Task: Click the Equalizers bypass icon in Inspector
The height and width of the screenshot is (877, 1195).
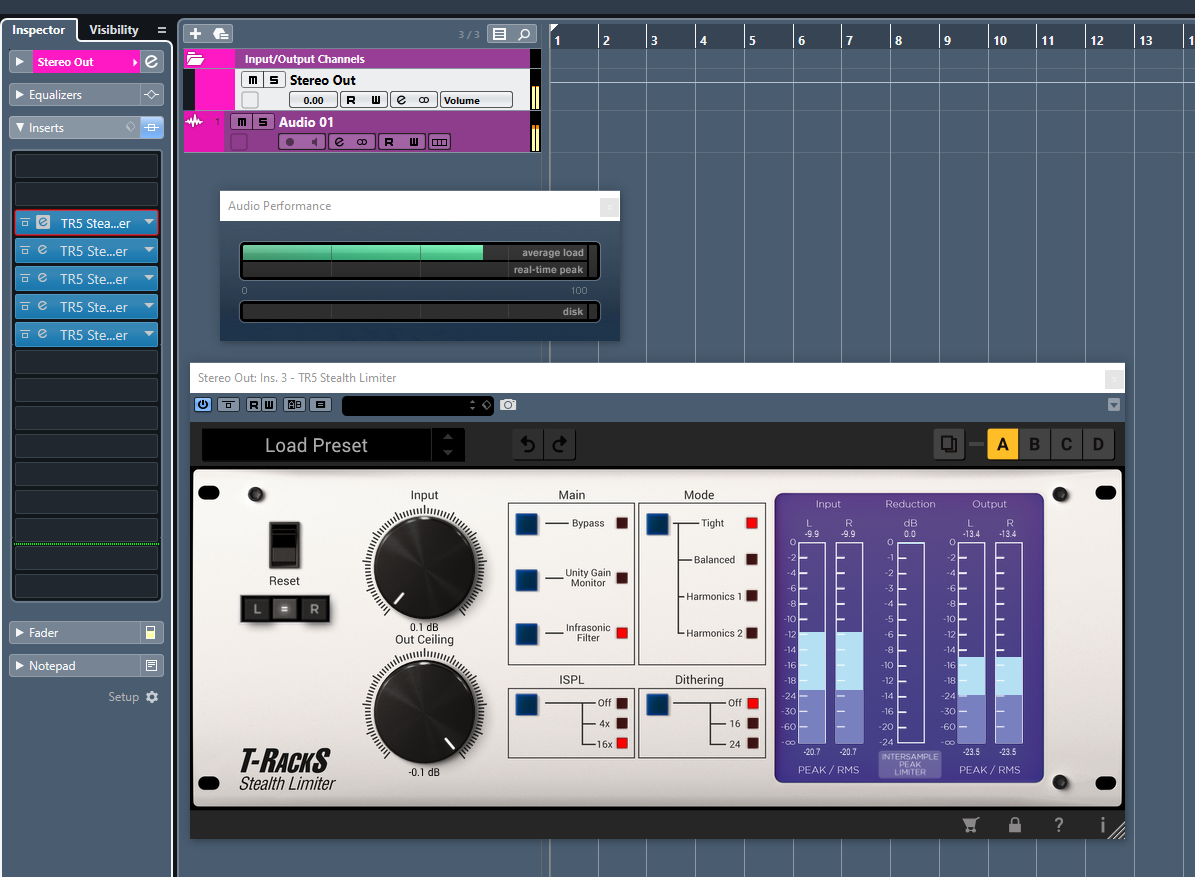Action: click(x=152, y=94)
